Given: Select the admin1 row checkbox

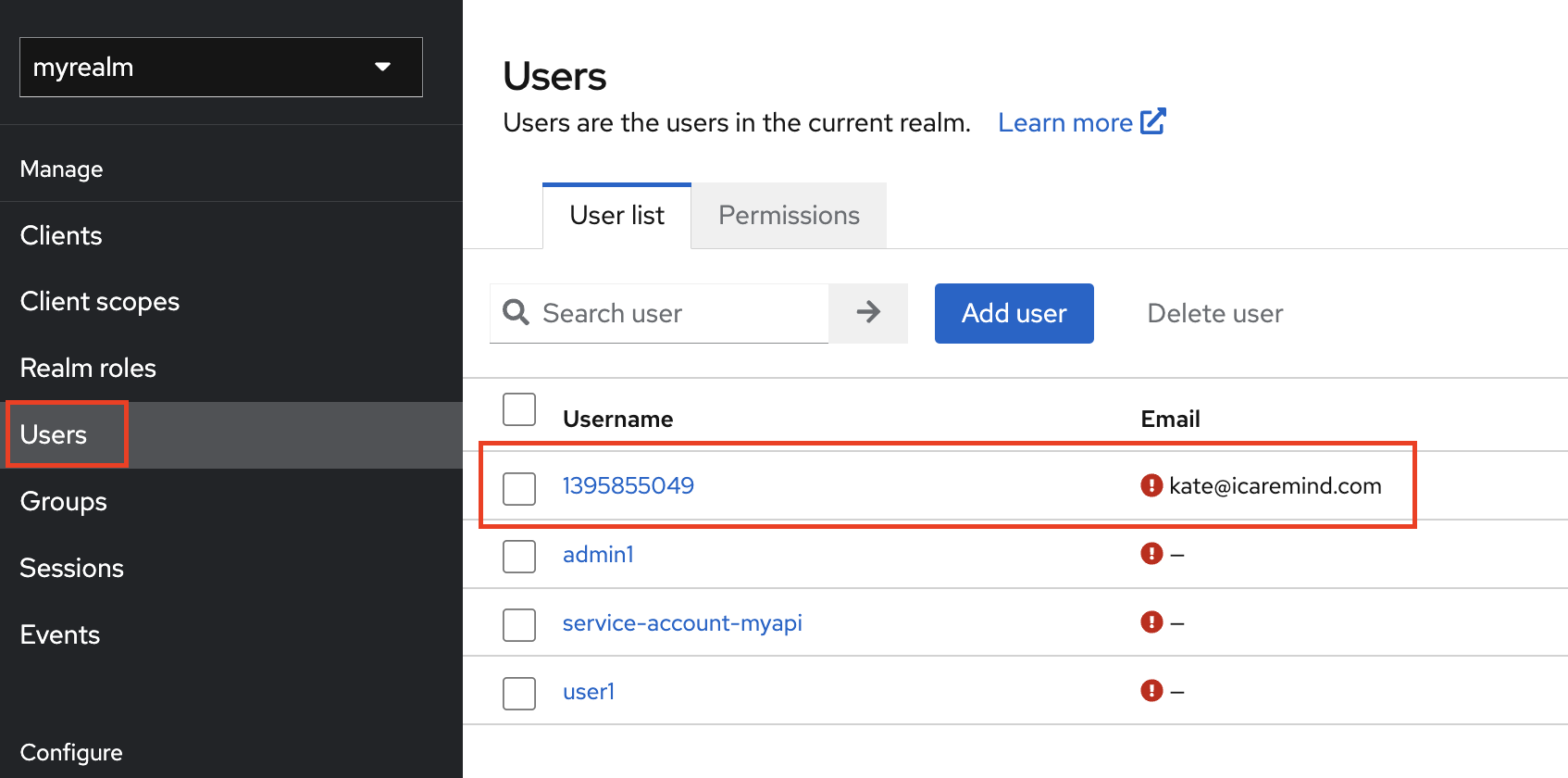Looking at the screenshot, I should coord(519,557).
